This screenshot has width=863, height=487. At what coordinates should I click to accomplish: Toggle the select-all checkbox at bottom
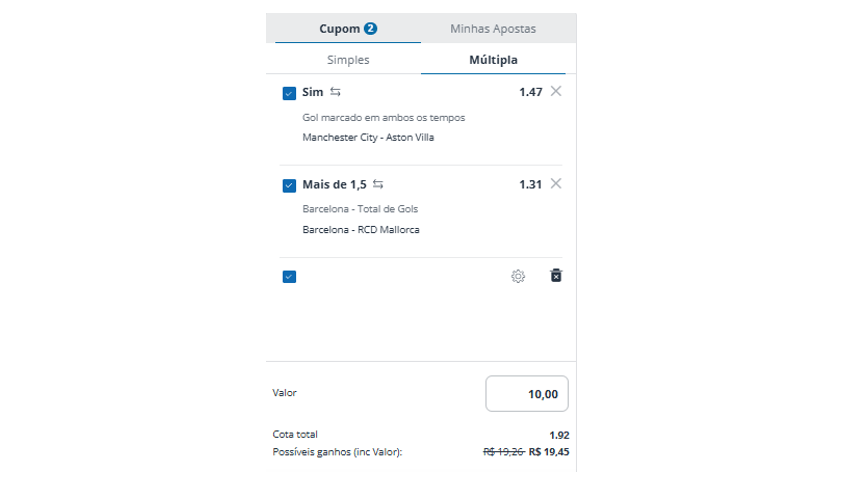point(289,277)
